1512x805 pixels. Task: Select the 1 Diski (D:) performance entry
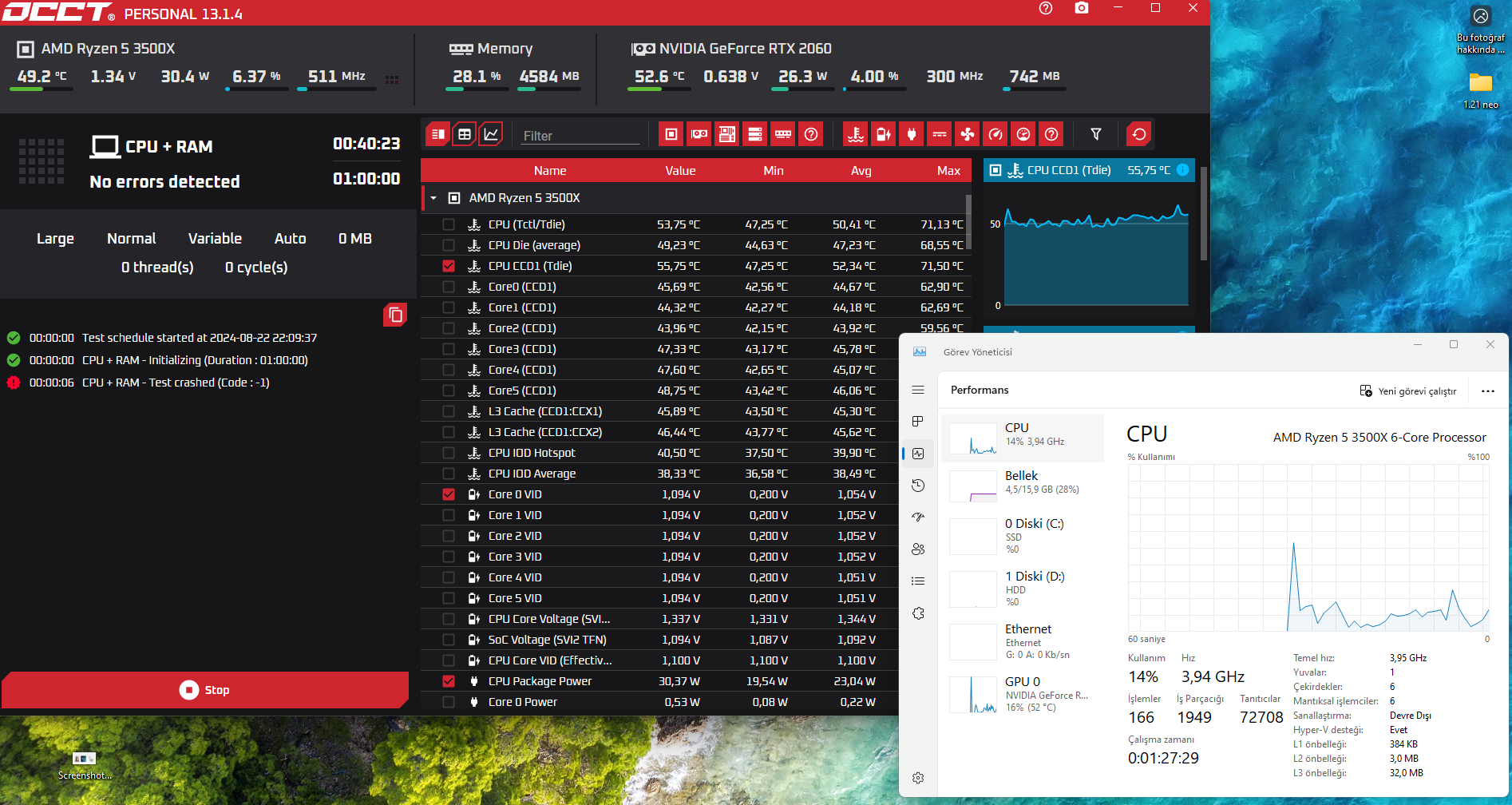coord(1023,589)
